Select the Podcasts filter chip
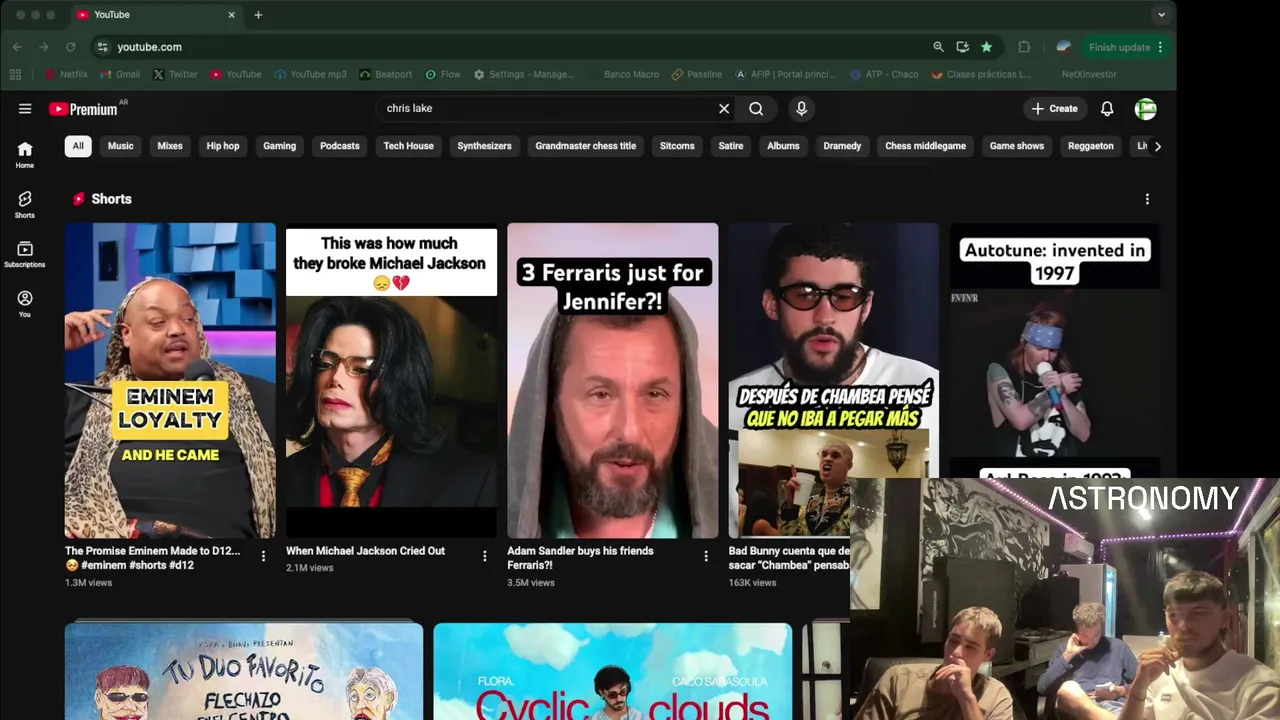 coord(340,146)
